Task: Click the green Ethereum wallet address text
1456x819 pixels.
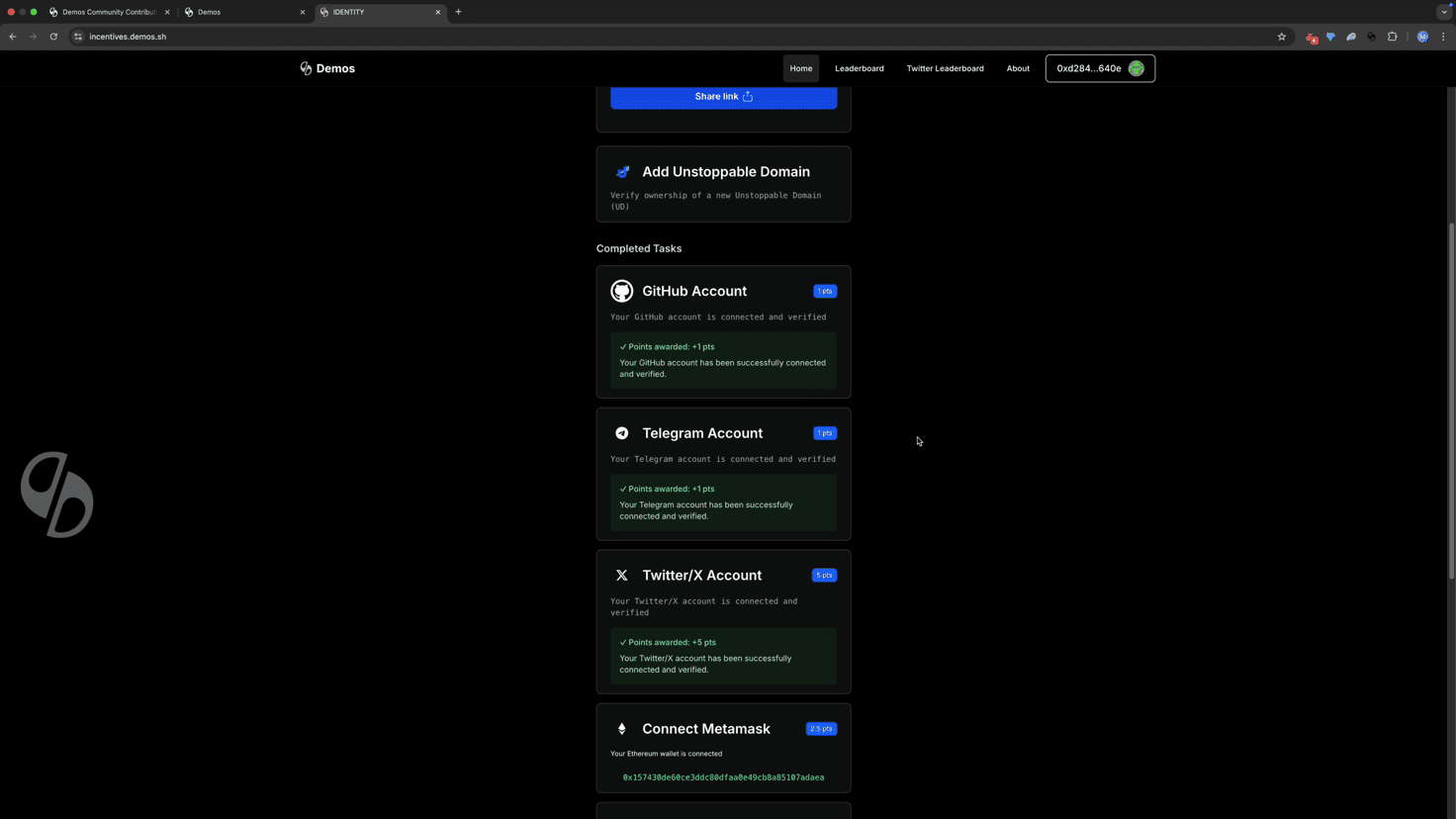Action: [723, 777]
